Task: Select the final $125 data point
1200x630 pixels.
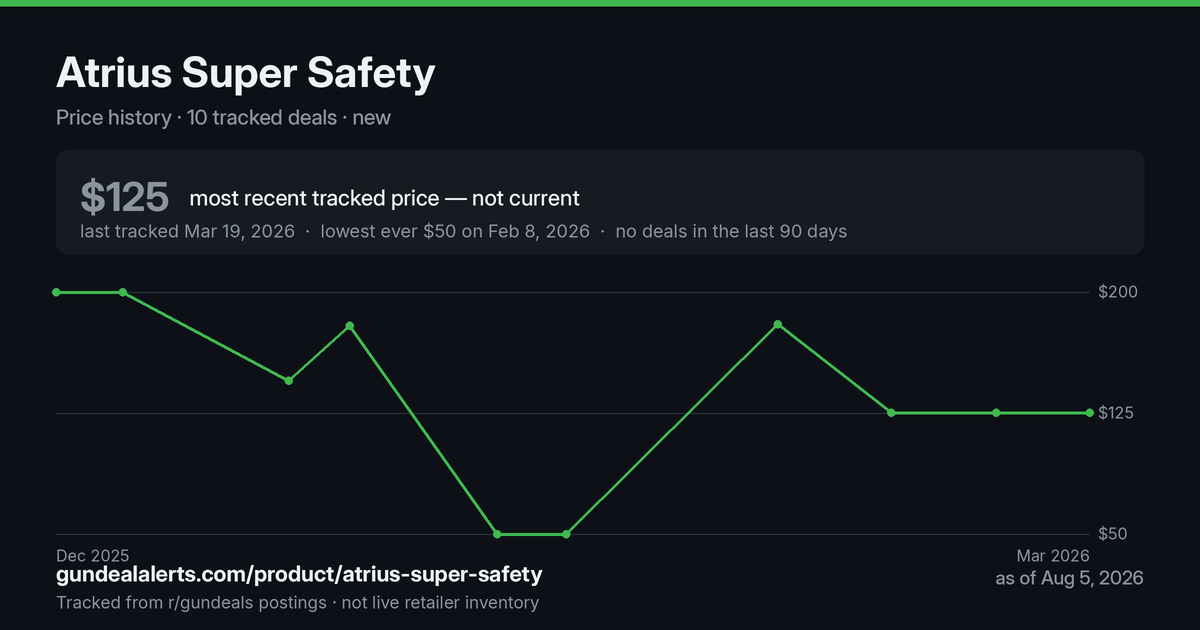Action: click(x=1090, y=413)
